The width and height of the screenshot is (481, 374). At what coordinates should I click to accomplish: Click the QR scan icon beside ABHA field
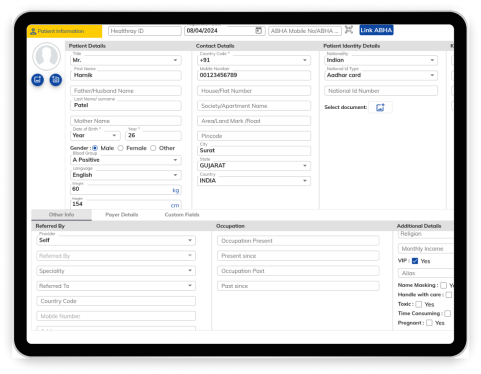pos(349,30)
